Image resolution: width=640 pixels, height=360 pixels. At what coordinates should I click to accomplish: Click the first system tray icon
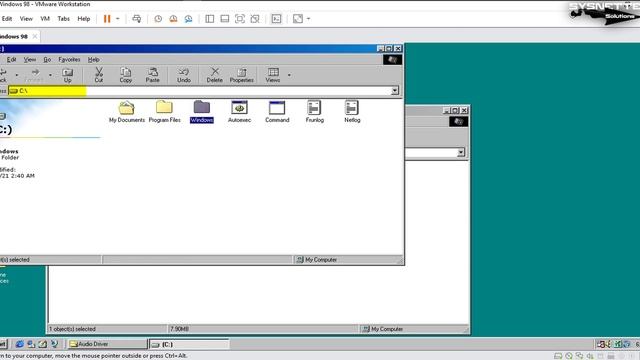[601, 344]
